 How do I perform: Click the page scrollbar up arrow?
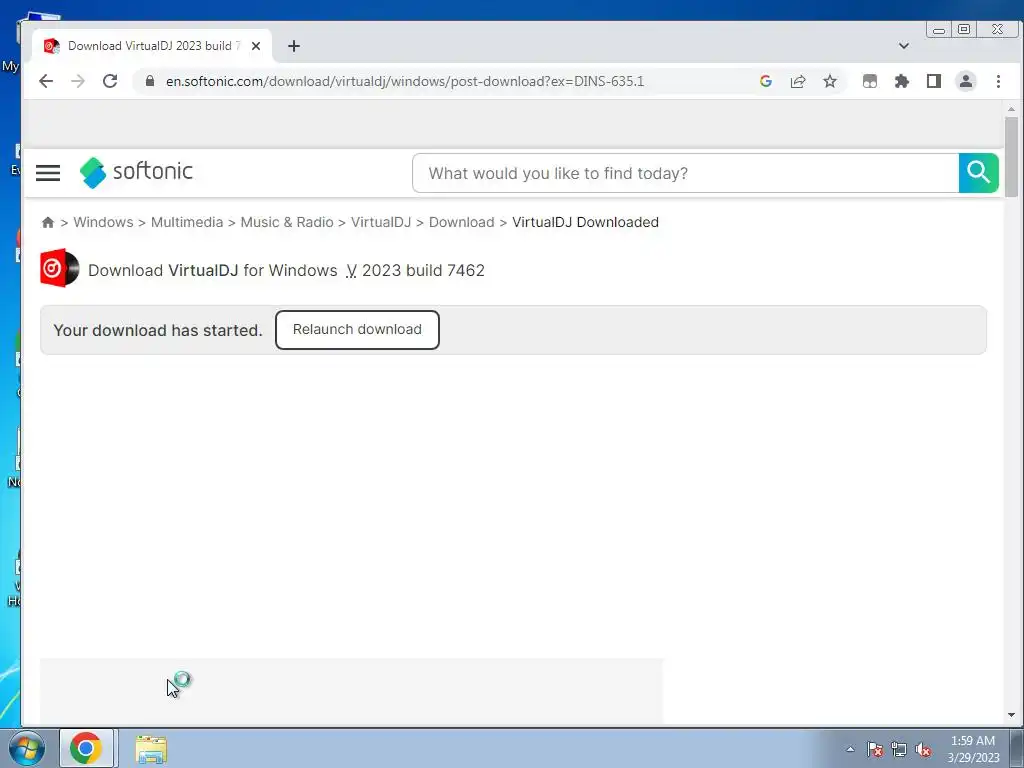pyautogui.click(x=1012, y=109)
